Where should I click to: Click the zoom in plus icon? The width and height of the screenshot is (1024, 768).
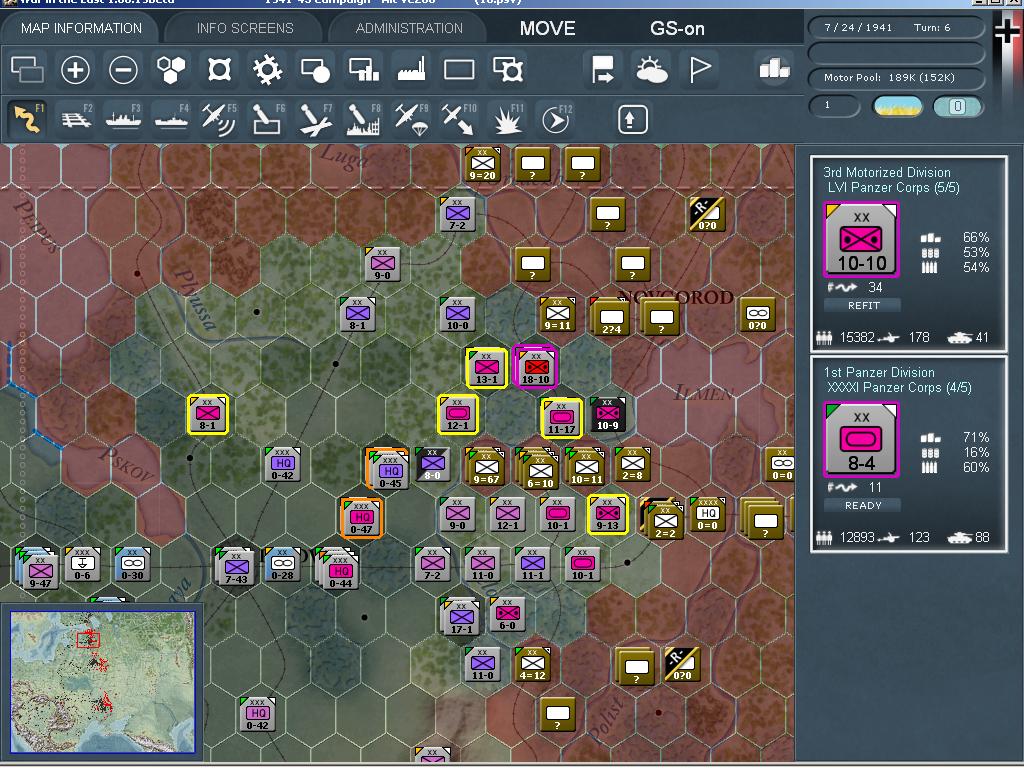click(75, 70)
